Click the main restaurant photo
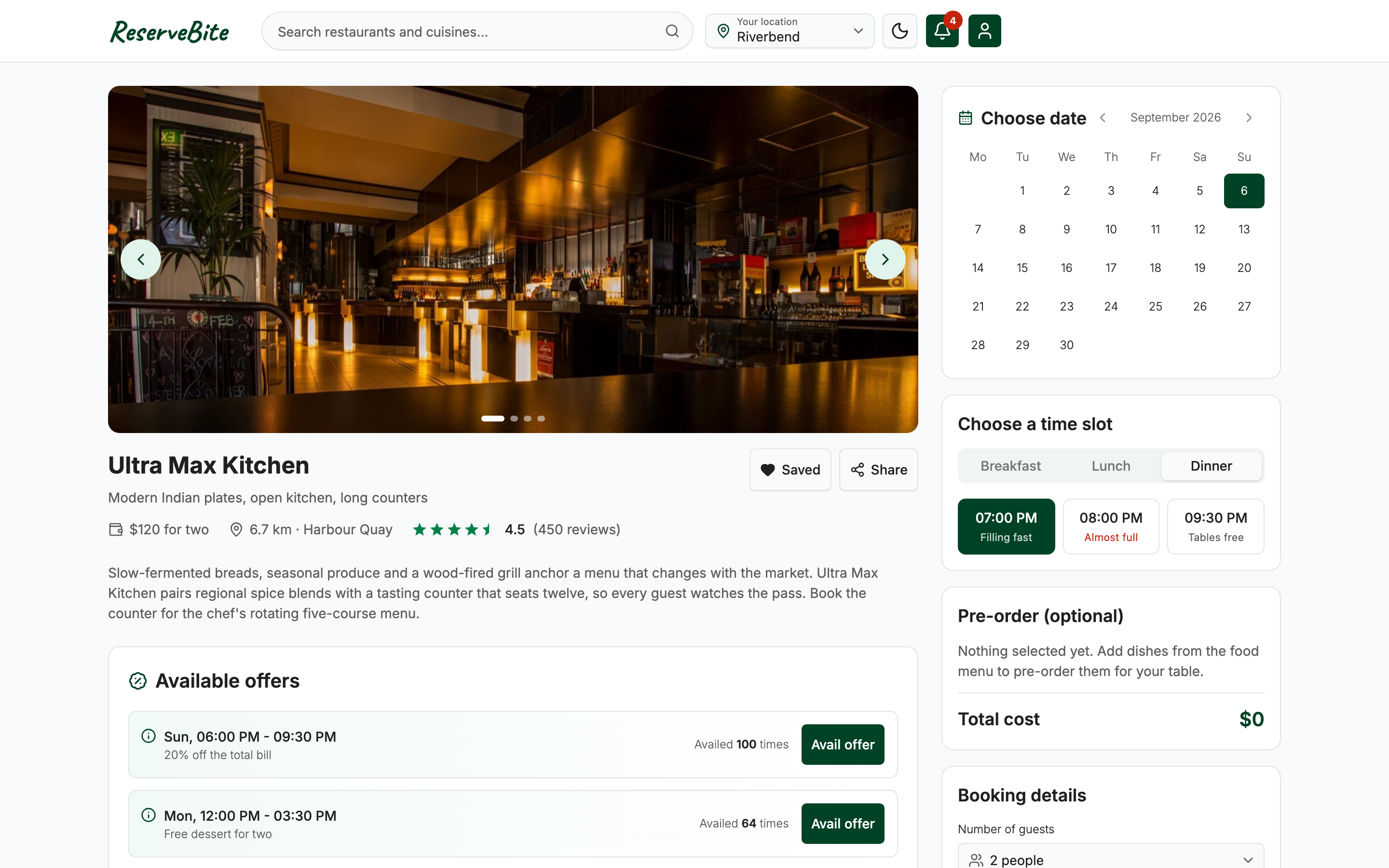 (513, 259)
